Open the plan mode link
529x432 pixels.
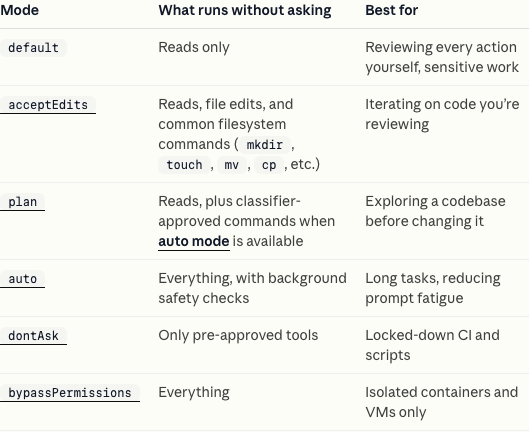(x=22, y=202)
